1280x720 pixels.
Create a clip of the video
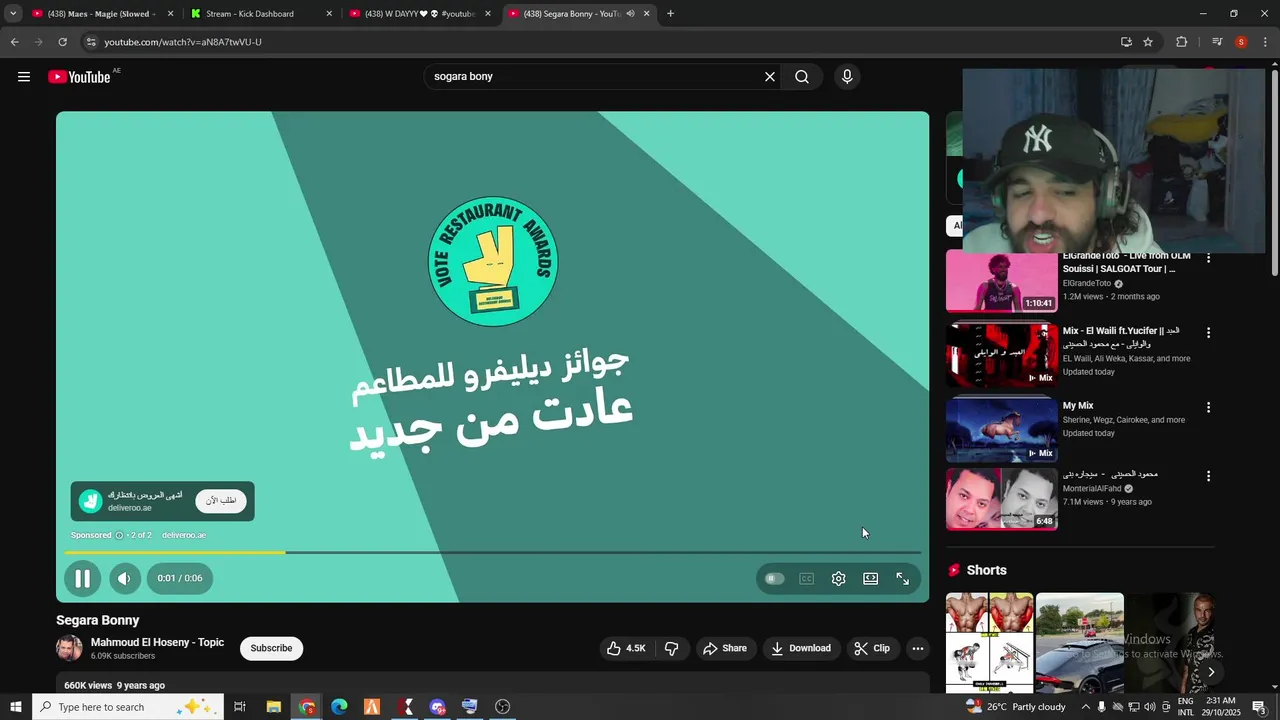(x=871, y=648)
